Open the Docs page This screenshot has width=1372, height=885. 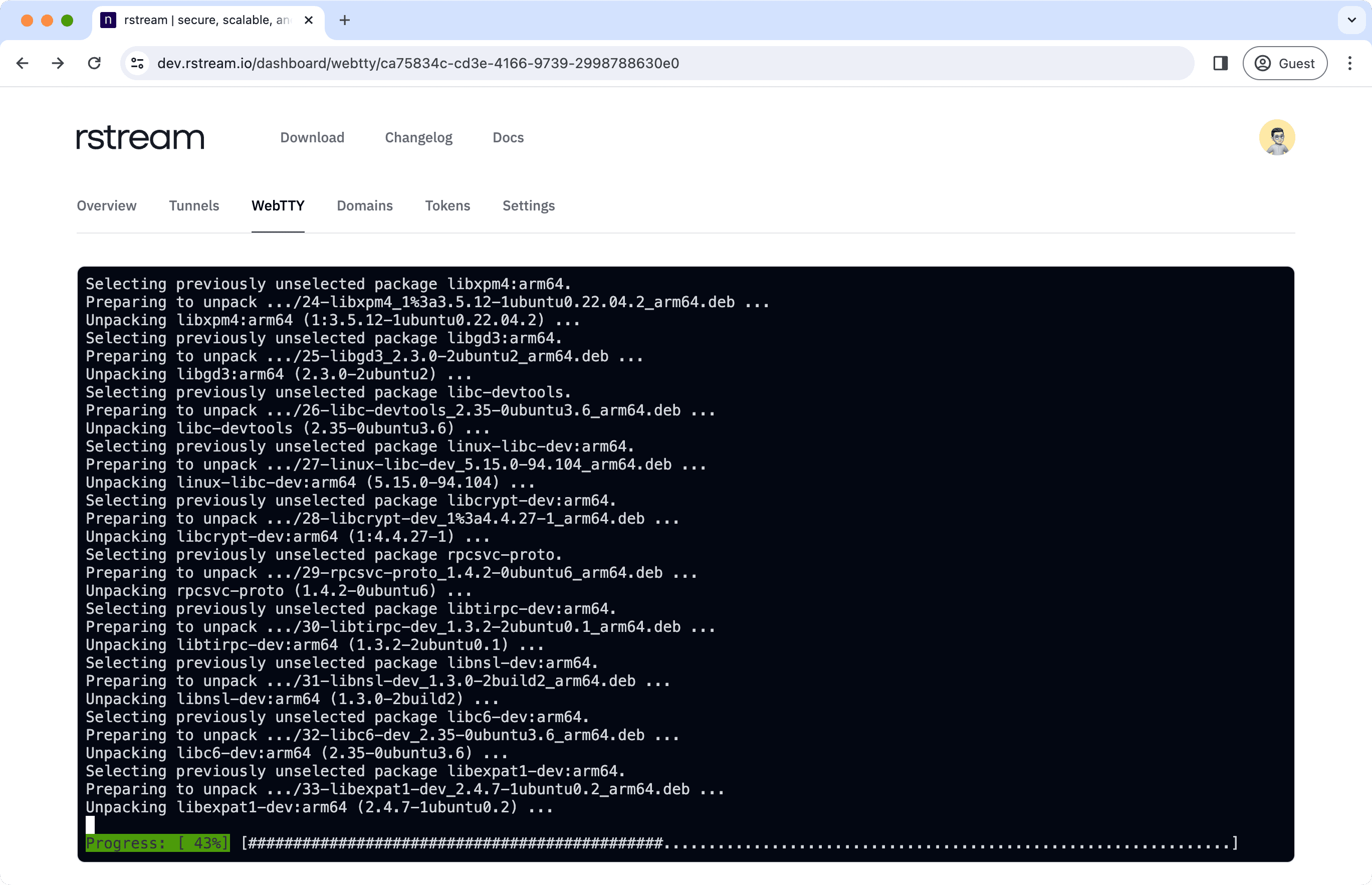click(x=508, y=137)
